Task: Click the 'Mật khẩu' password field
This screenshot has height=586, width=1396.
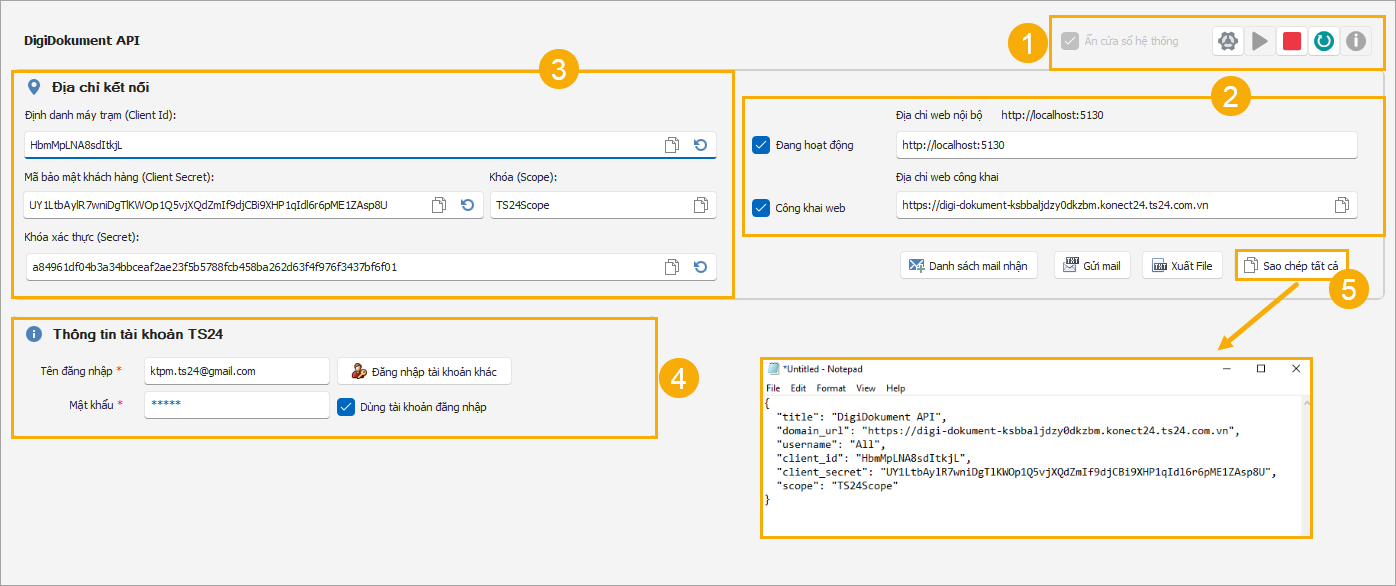Action: point(237,405)
